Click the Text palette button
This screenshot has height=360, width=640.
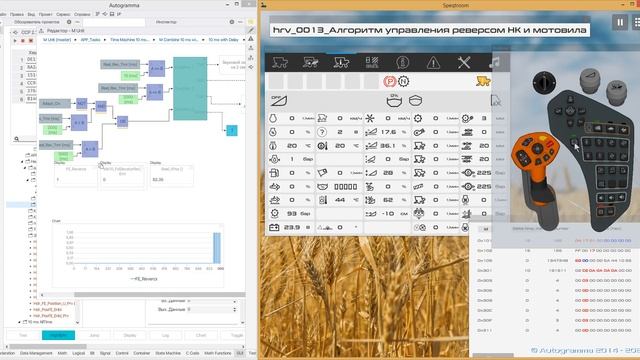[x=23, y=335]
